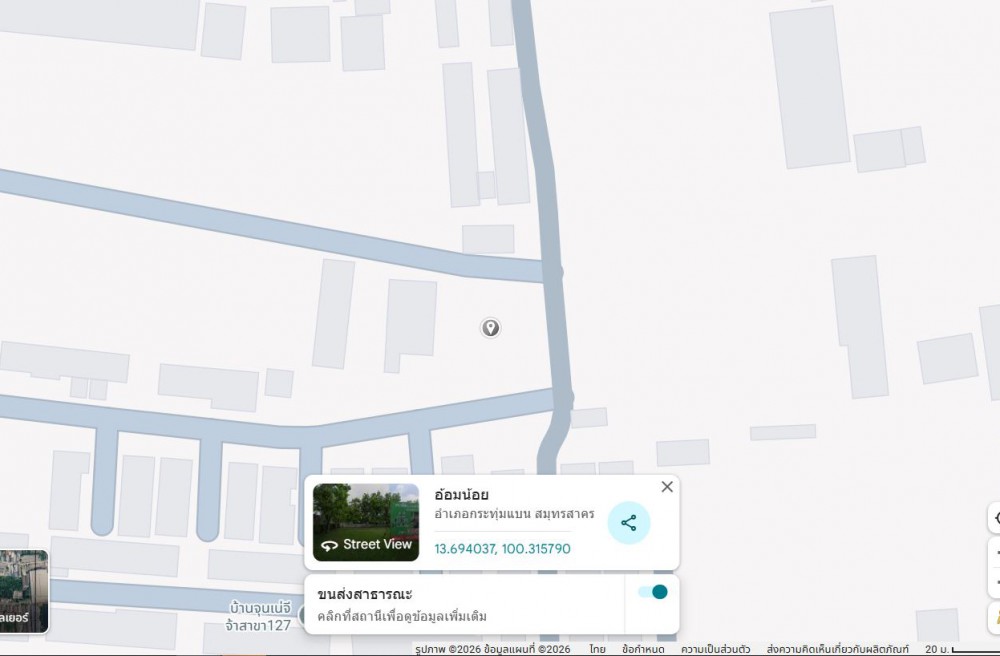This screenshot has height=656, width=1000.
Task: Open the ข้อกำหนด terms link
Action: click(643, 649)
